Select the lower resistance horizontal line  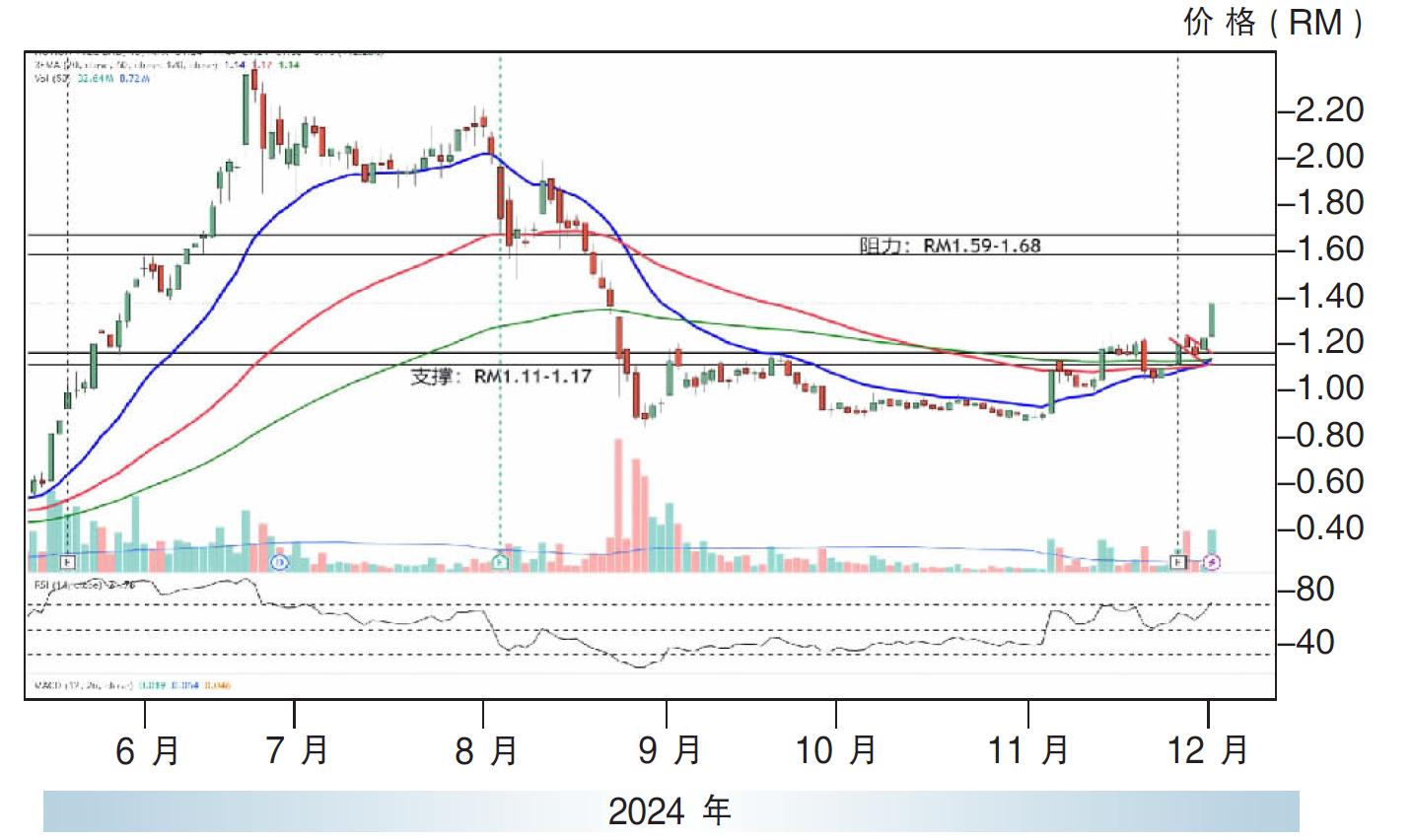click(x=650, y=255)
